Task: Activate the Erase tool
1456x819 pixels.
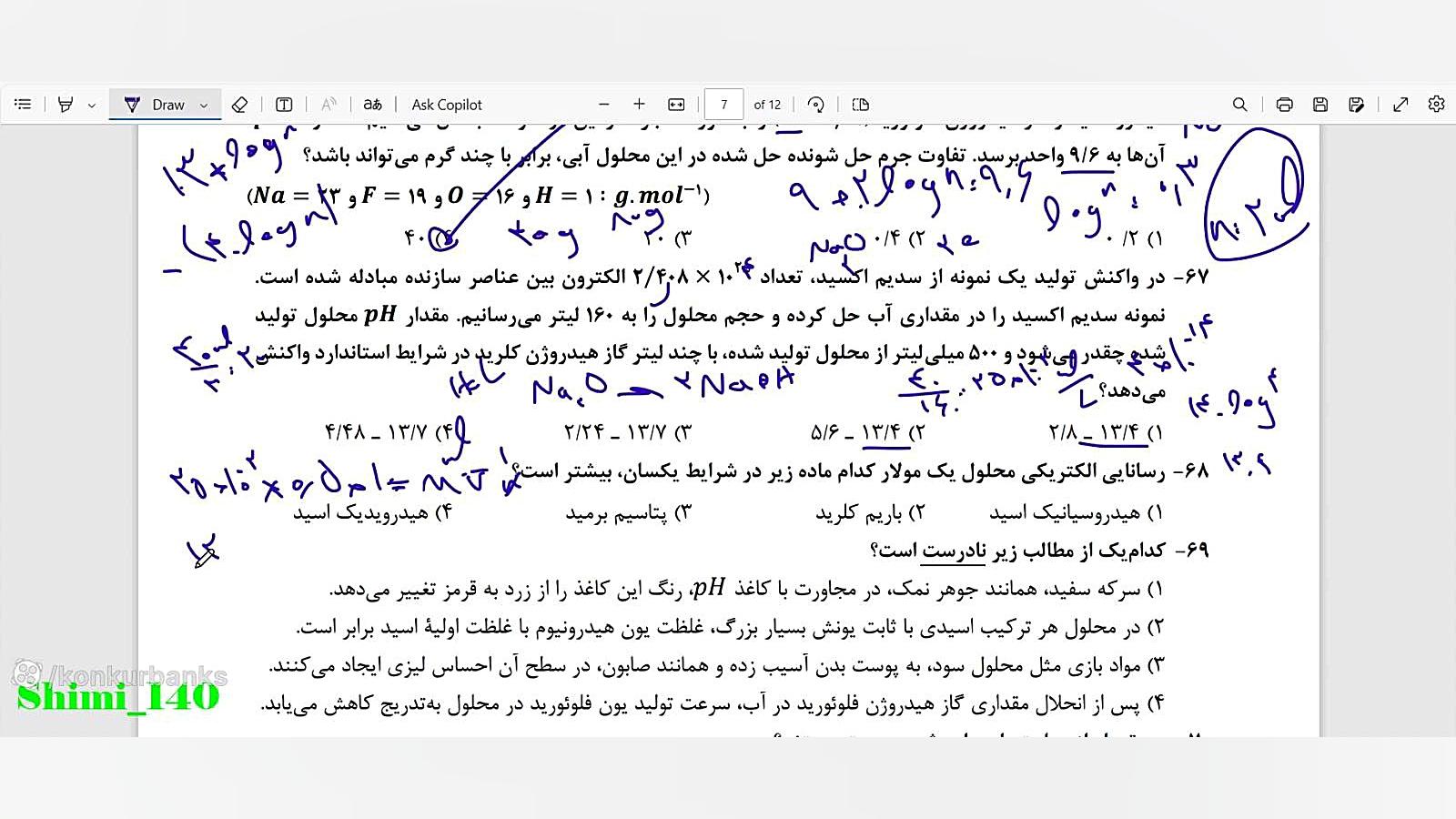Action: 239,105
